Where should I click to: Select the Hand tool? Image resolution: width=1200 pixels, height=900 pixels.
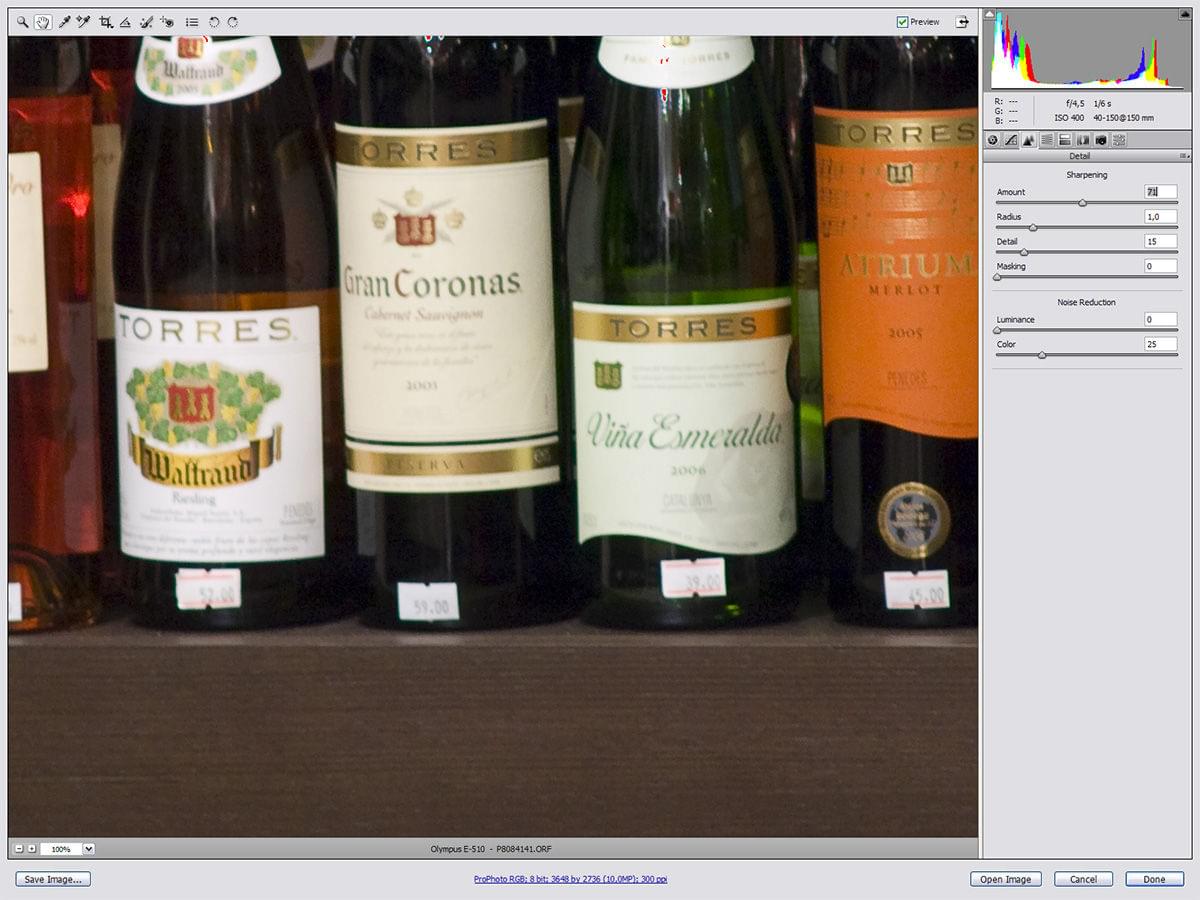click(x=43, y=21)
